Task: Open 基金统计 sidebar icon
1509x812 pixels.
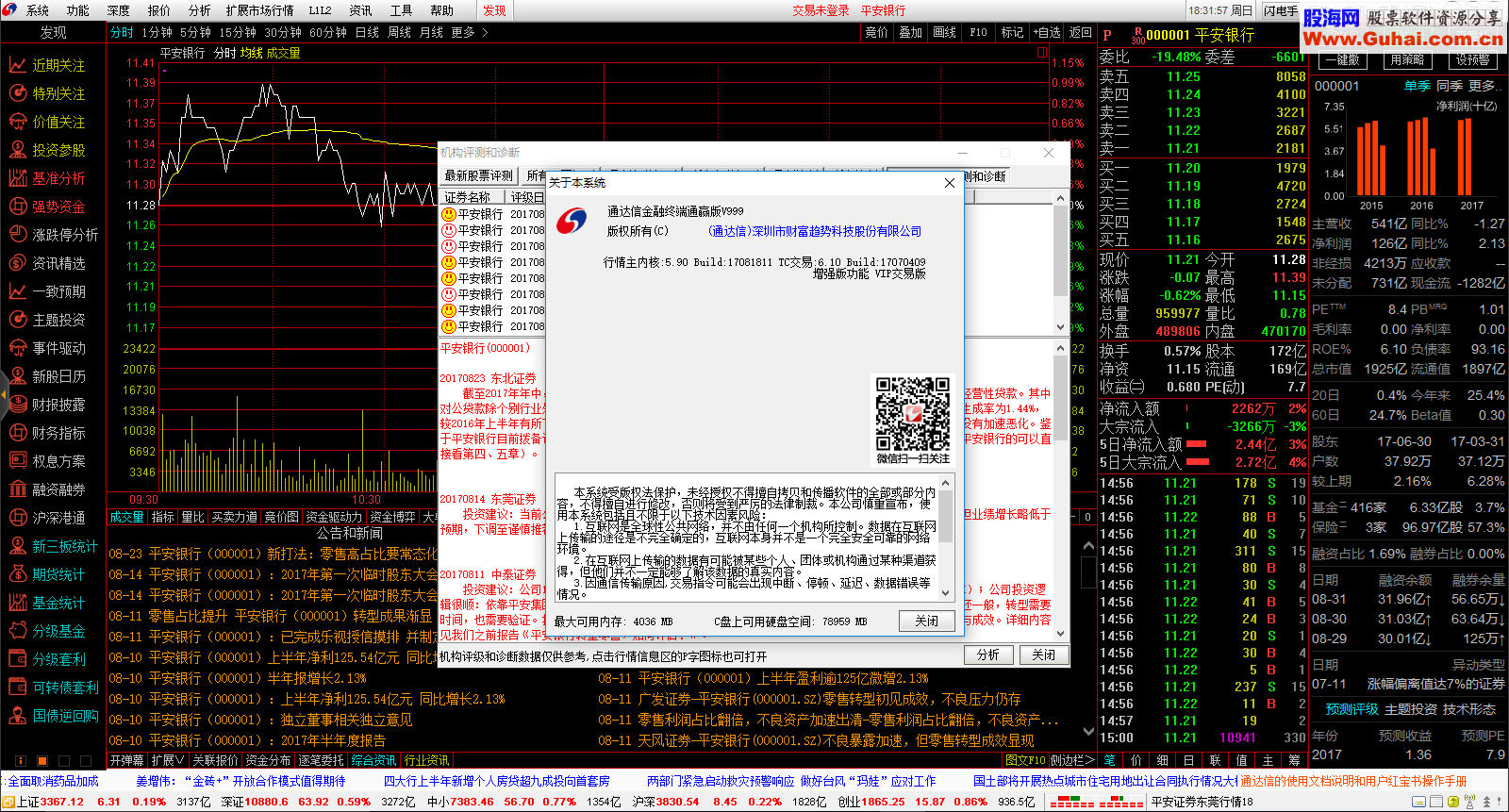Action: tap(17, 603)
